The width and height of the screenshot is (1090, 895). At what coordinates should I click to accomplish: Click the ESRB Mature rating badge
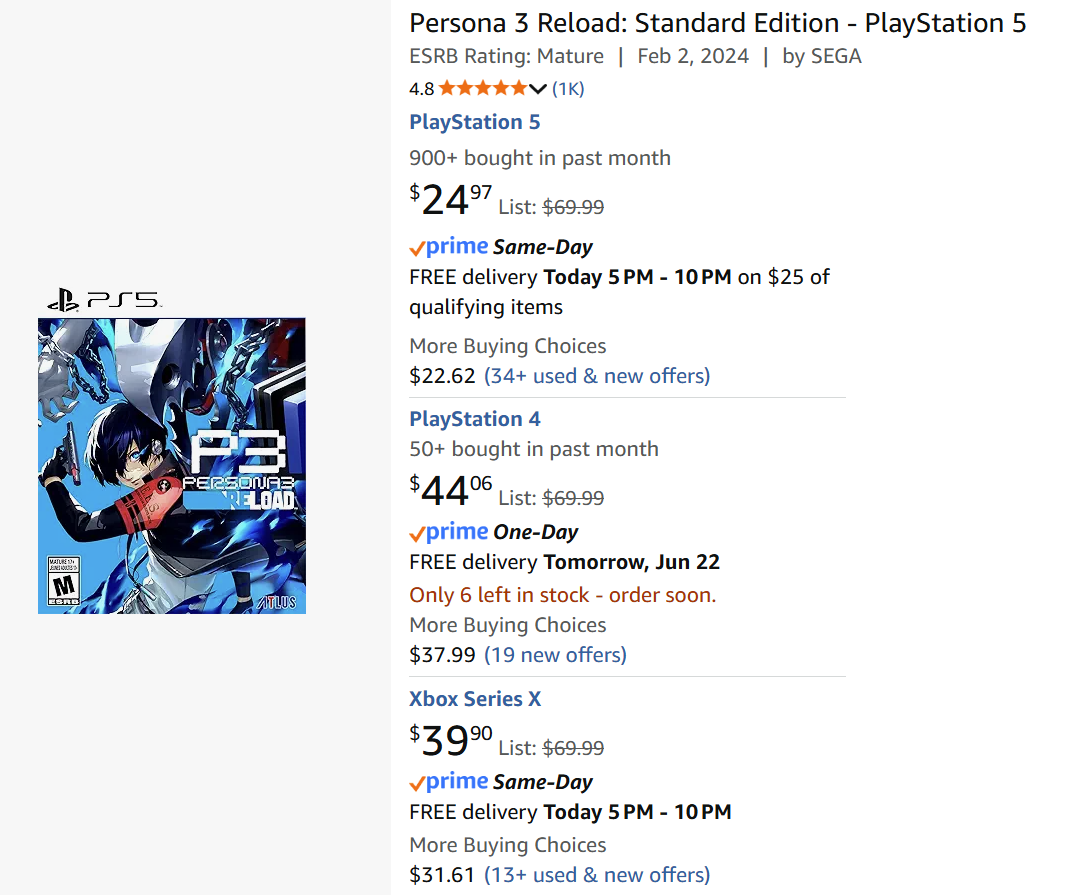63,581
